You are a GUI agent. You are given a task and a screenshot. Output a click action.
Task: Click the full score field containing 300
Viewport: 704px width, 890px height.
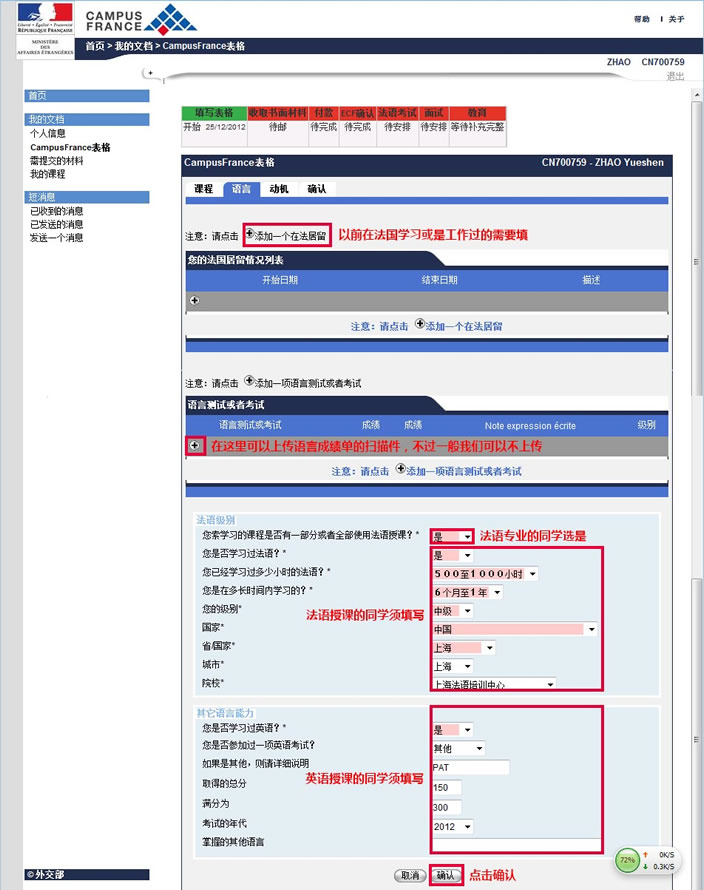point(446,808)
